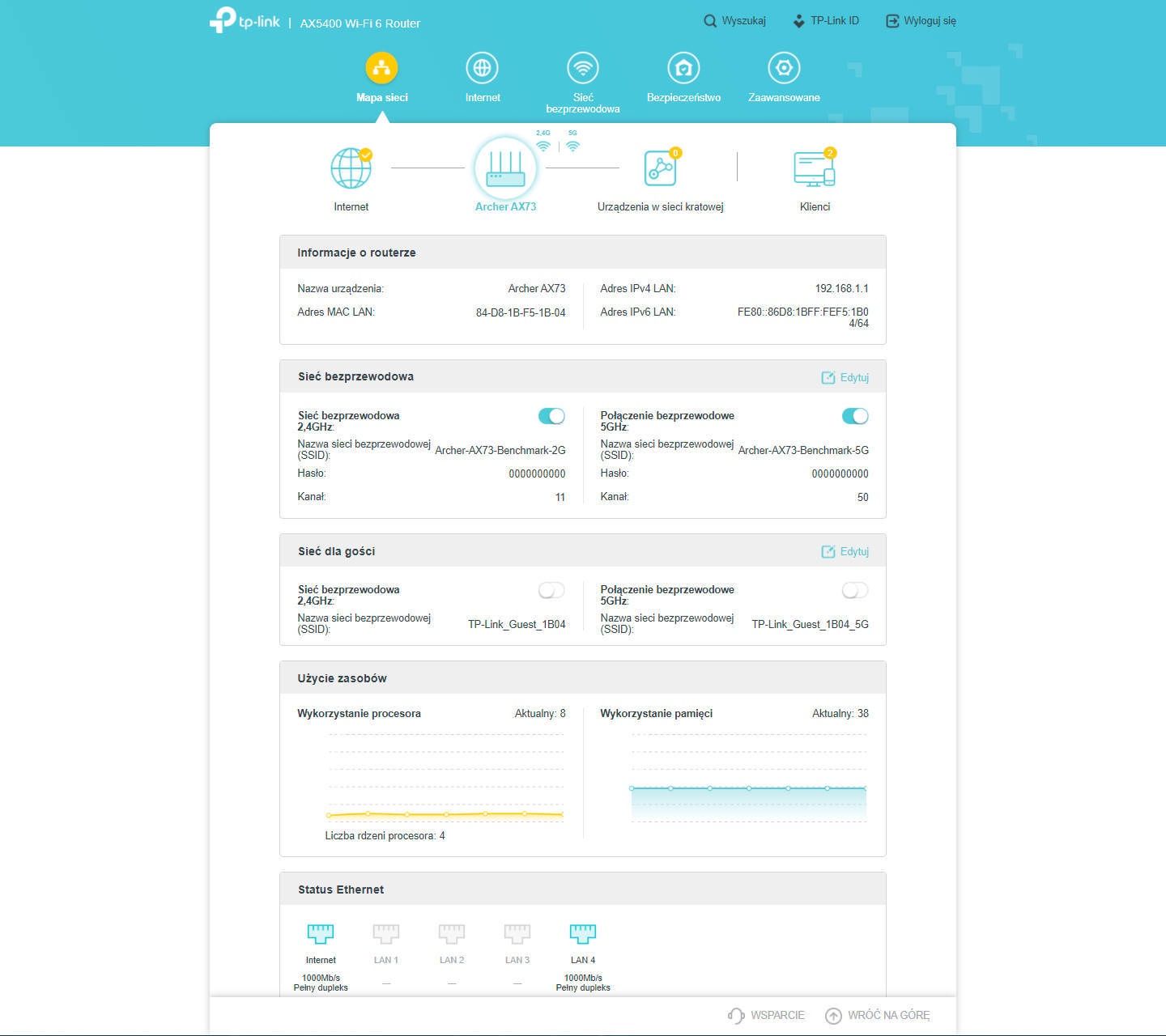
Task: Click the MAC address 84-D8-1B-F5-1B-04
Action: tap(521, 312)
